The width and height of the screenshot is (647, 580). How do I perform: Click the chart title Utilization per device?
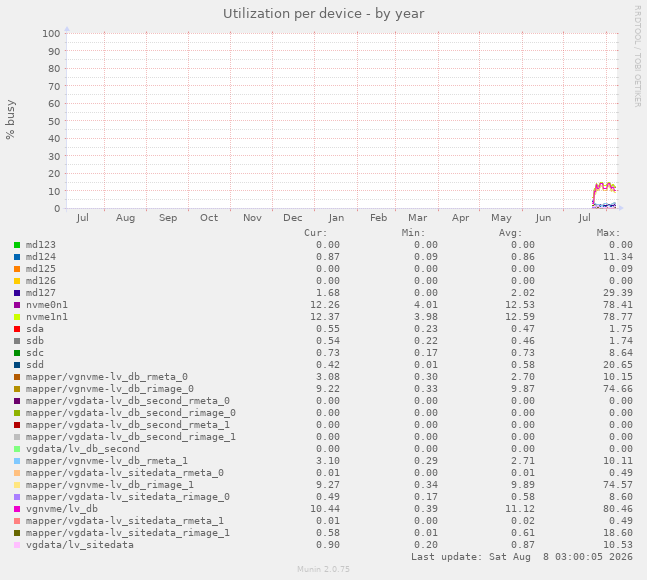pos(324,14)
